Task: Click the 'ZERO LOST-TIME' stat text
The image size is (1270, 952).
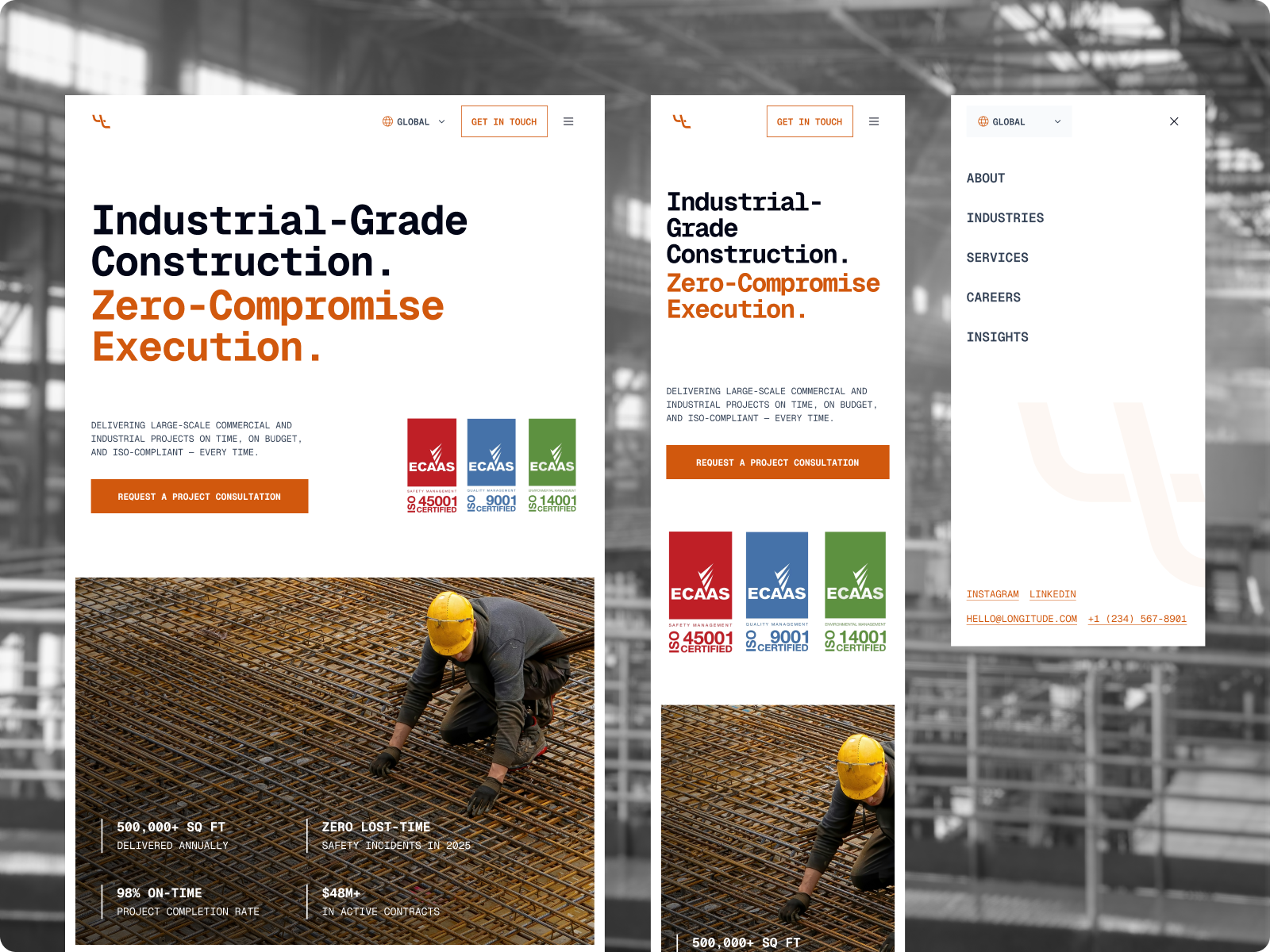Action: (376, 827)
